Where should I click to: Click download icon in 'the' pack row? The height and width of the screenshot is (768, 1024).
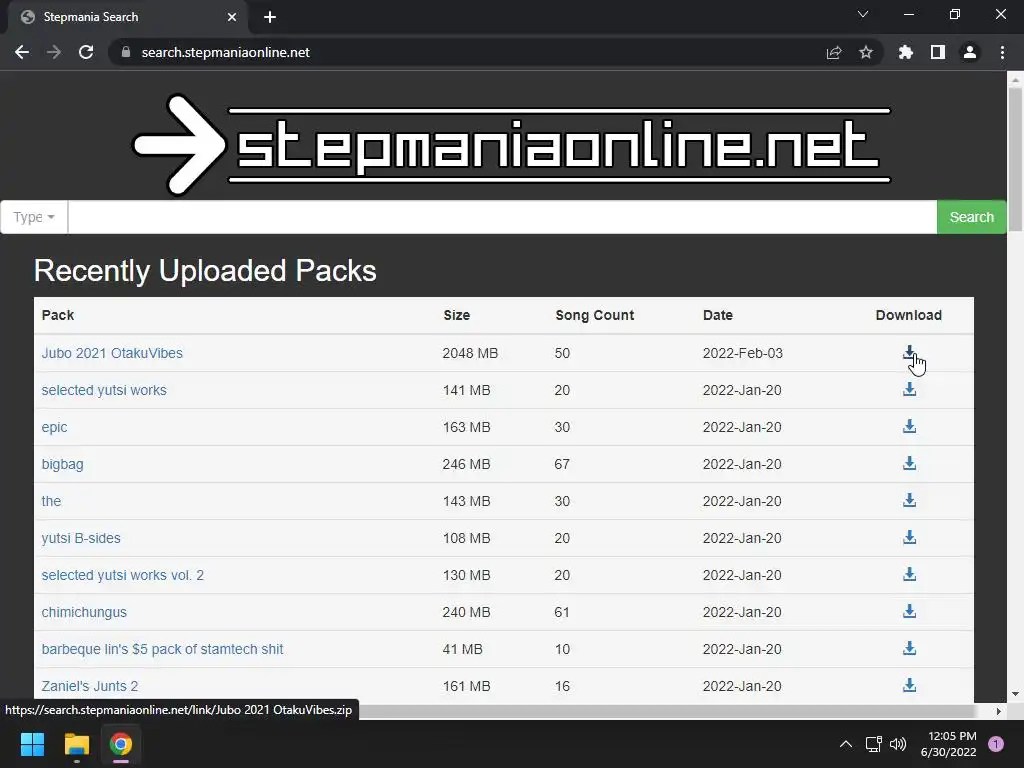[909, 500]
